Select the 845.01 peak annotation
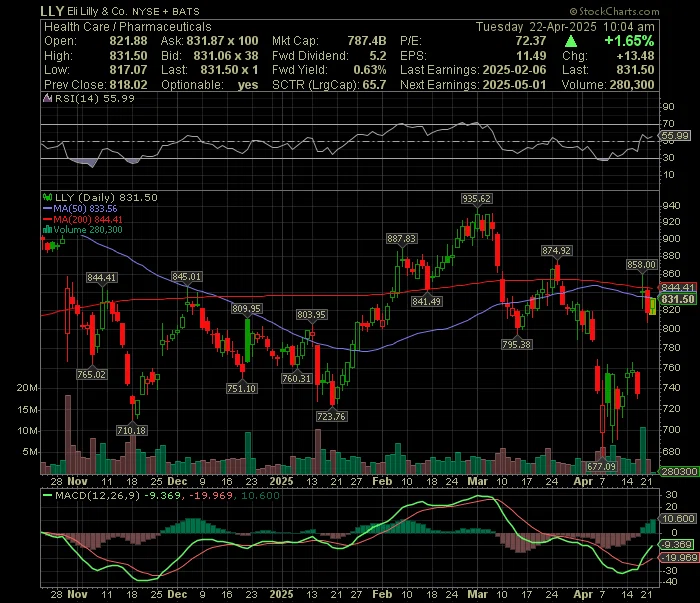Screen dimensions: 700x603 [187, 277]
